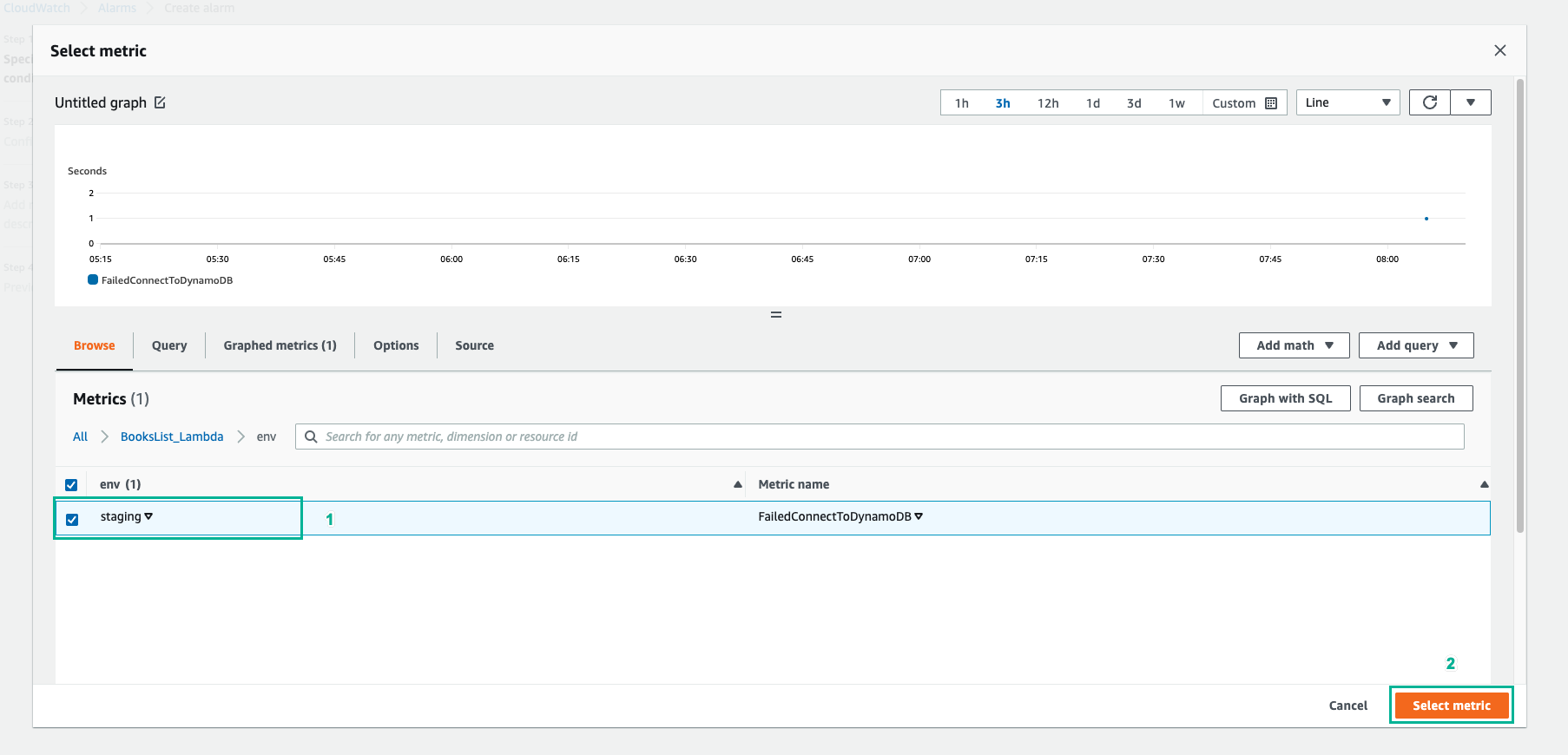Open CloudWatch breadcrumb in background page
The height and width of the screenshot is (755, 1568).
coord(36,8)
